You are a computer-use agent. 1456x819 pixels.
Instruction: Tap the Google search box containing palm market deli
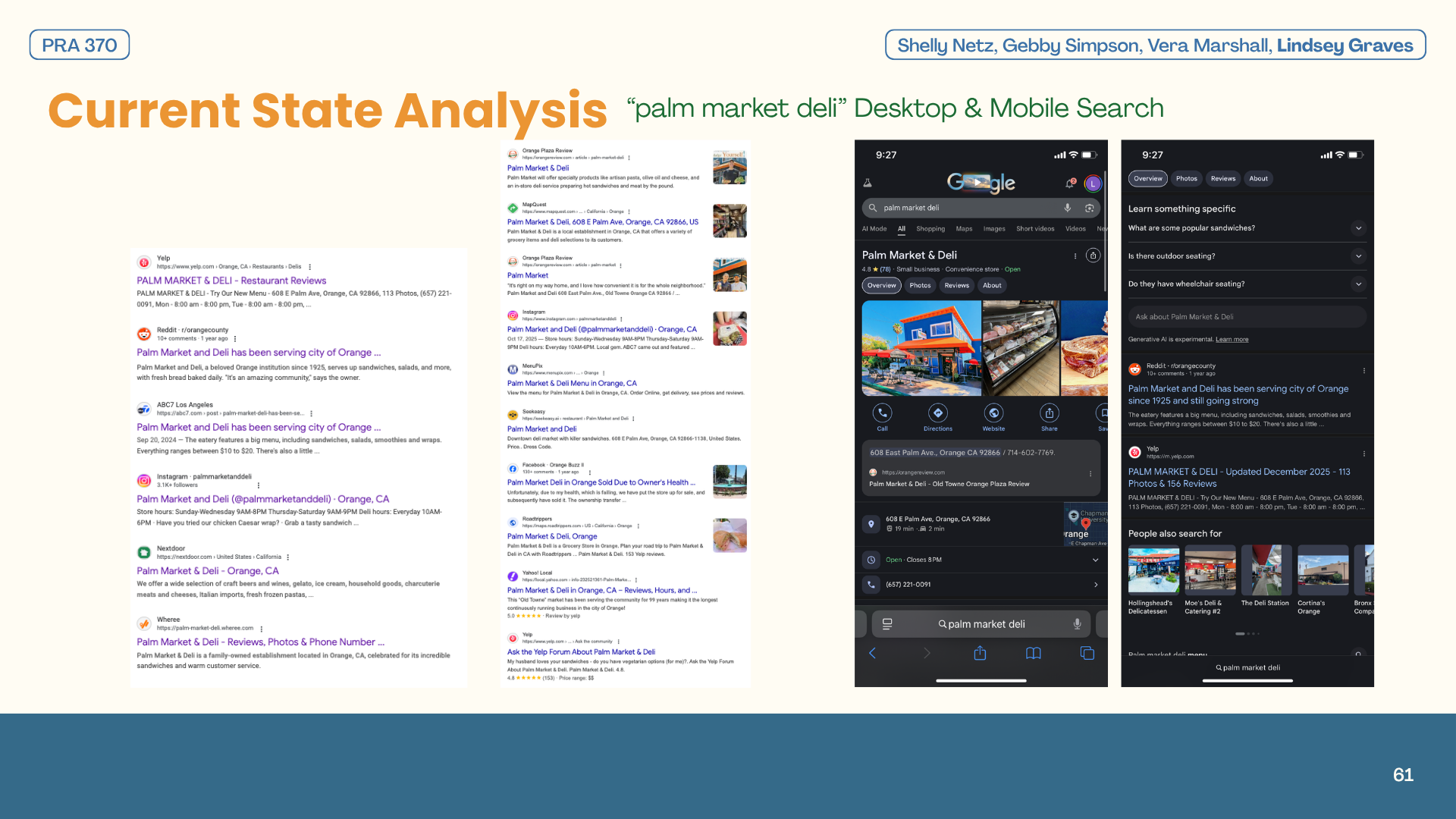pos(981,208)
